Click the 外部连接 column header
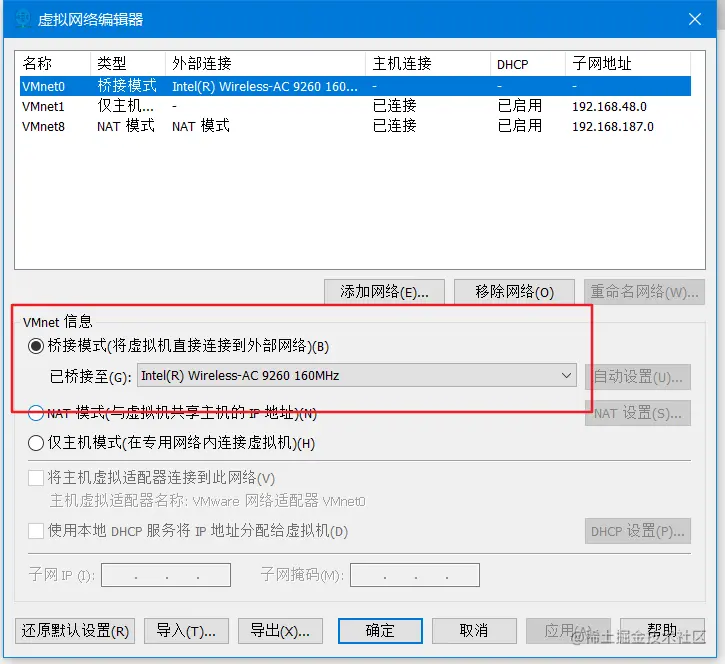 coord(265,63)
